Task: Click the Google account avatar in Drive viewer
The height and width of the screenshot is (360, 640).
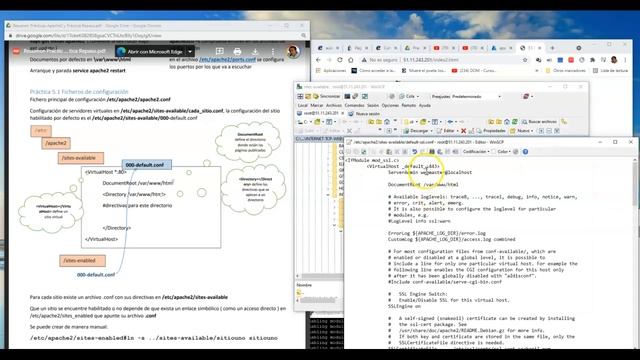Action: click(x=293, y=51)
